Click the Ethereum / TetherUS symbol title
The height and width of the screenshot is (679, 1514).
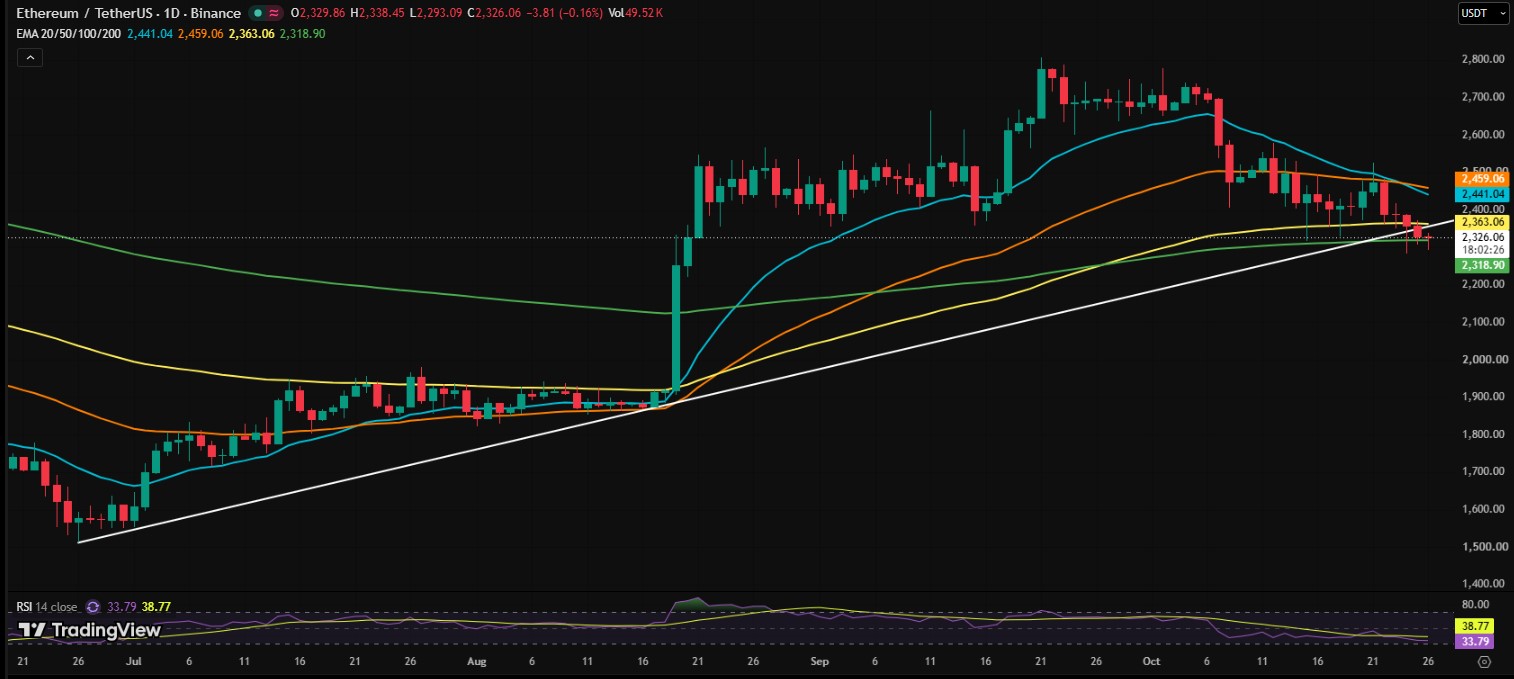point(128,13)
